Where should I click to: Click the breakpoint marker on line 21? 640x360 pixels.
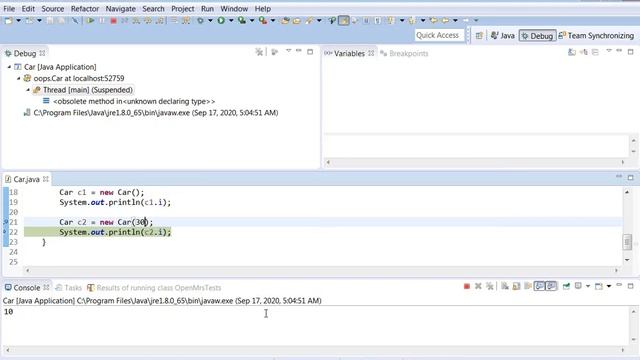point(6,222)
